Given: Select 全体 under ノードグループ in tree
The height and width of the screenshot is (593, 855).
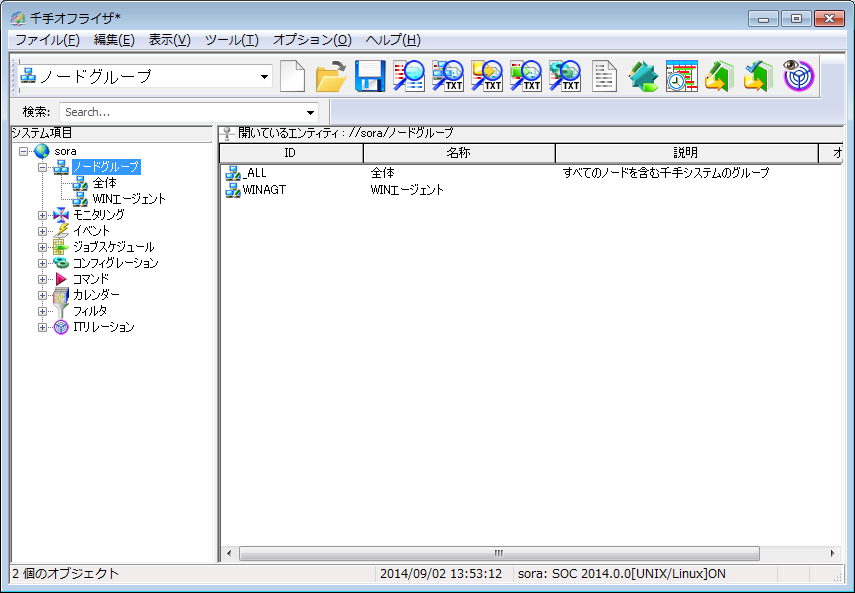Looking at the screenshot, I should [x=104, y=183].
